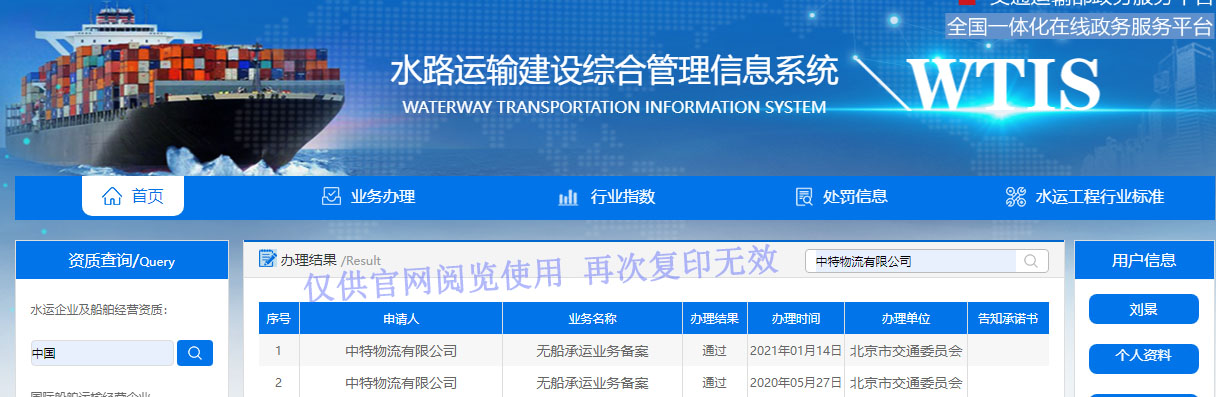
Task: Click the house icon beside 首页
Action: pyautogui.click(x=112, y=196)
